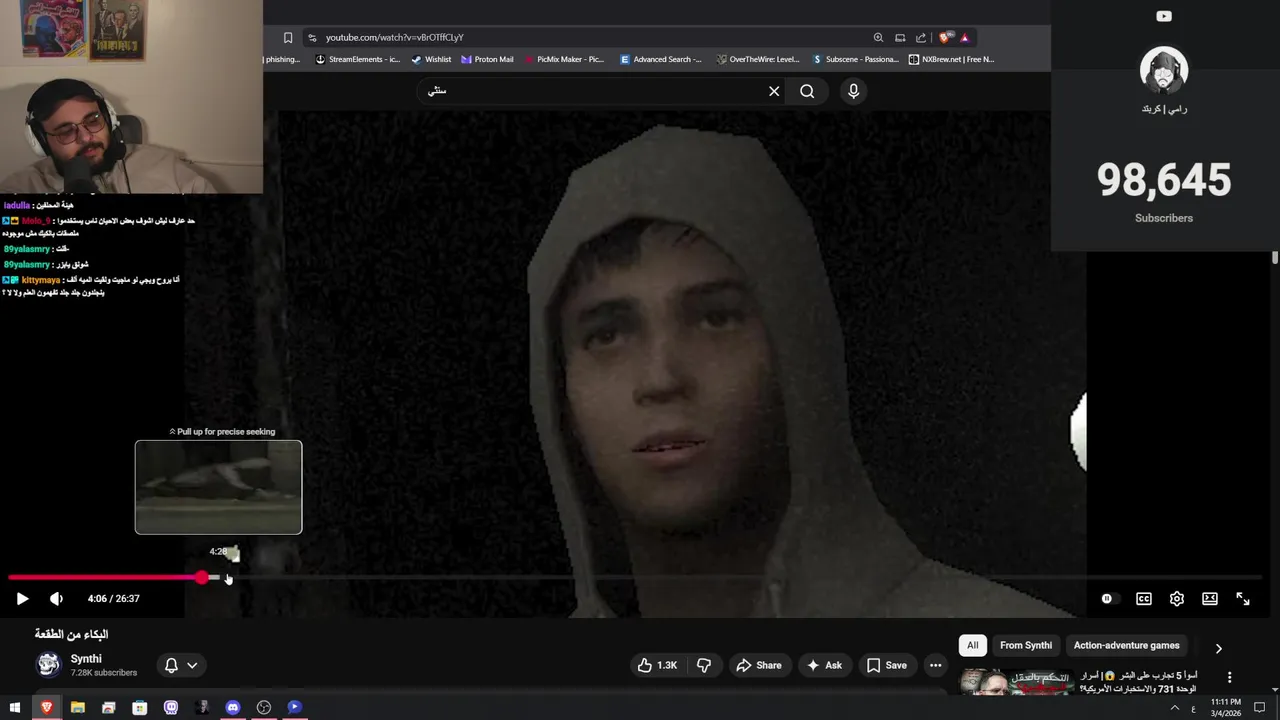Open Windows Start menu
Image resolution: width=1280 pixels, height=720 pixels.
15,707
